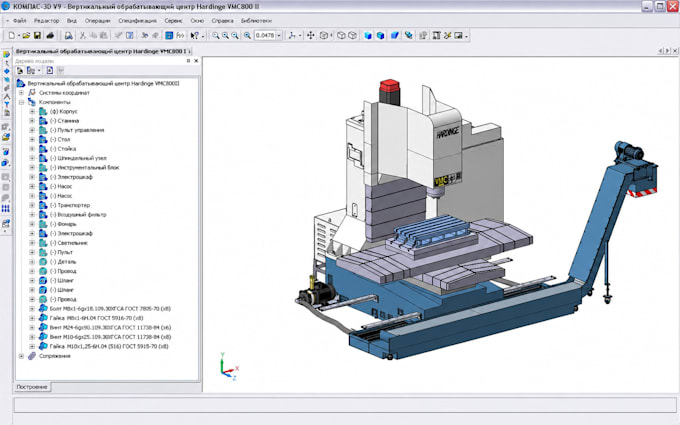Activate the What's This help pointer
Image resolution: width=680 pixels, height=425 pixels.
click(194, 36)
